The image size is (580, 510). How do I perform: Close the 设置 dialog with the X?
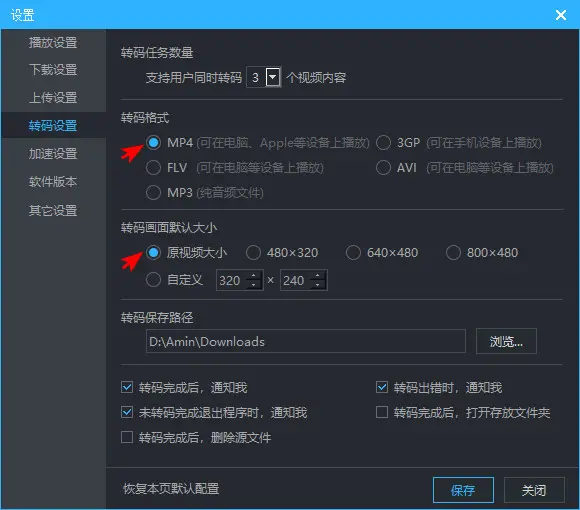[561, 15]
